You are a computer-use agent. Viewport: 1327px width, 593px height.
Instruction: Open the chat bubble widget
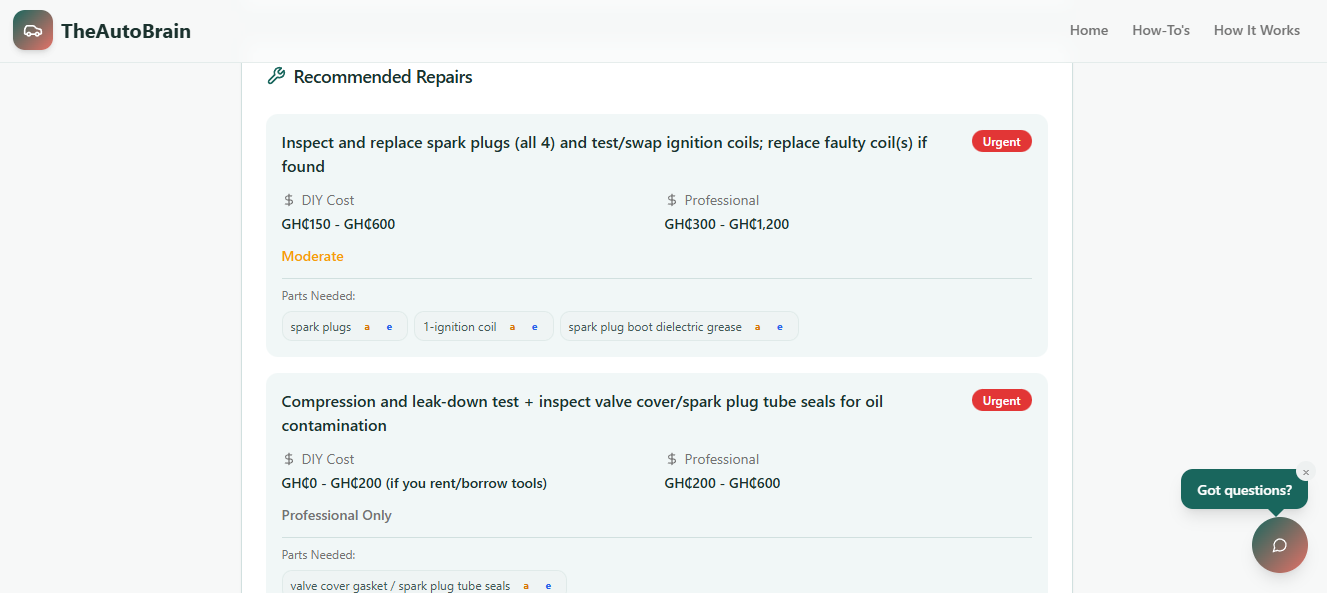(1279, 545)
